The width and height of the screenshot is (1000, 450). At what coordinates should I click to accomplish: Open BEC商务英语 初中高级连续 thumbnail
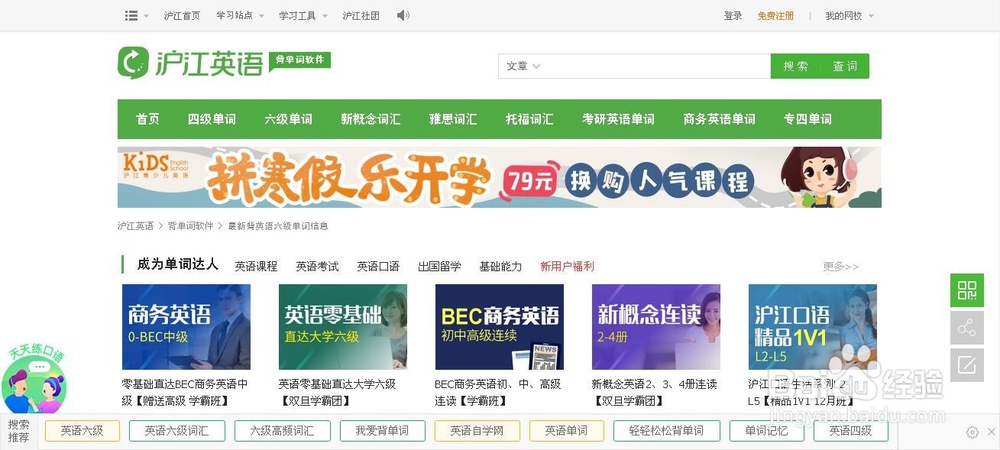tap(499, 327)
